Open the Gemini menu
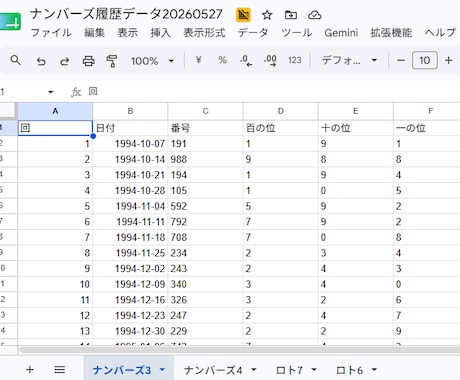Image resolution: width=460 pixels, height=380 pixels. click(341, 33)
